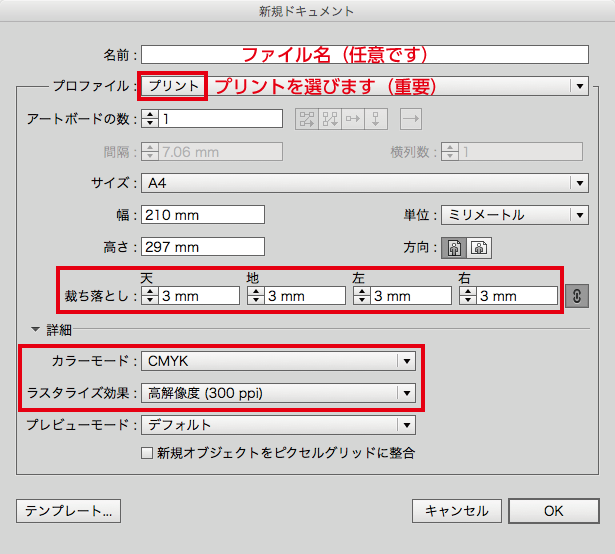Click the 地 bleed stepper

[256, 296]
